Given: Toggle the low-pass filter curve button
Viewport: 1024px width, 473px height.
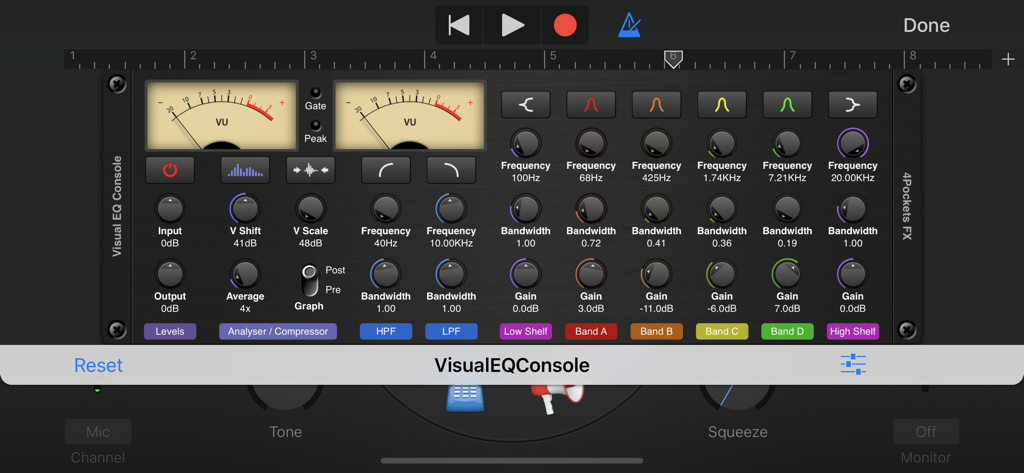Looking at the screenshot, I should (x=451, y=170).
